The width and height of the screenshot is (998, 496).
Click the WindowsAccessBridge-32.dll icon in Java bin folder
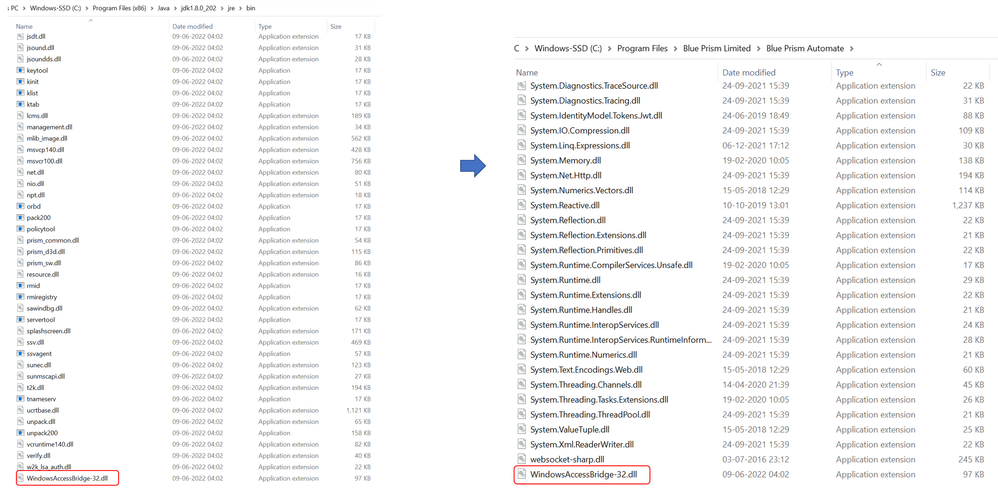(20, 478)
